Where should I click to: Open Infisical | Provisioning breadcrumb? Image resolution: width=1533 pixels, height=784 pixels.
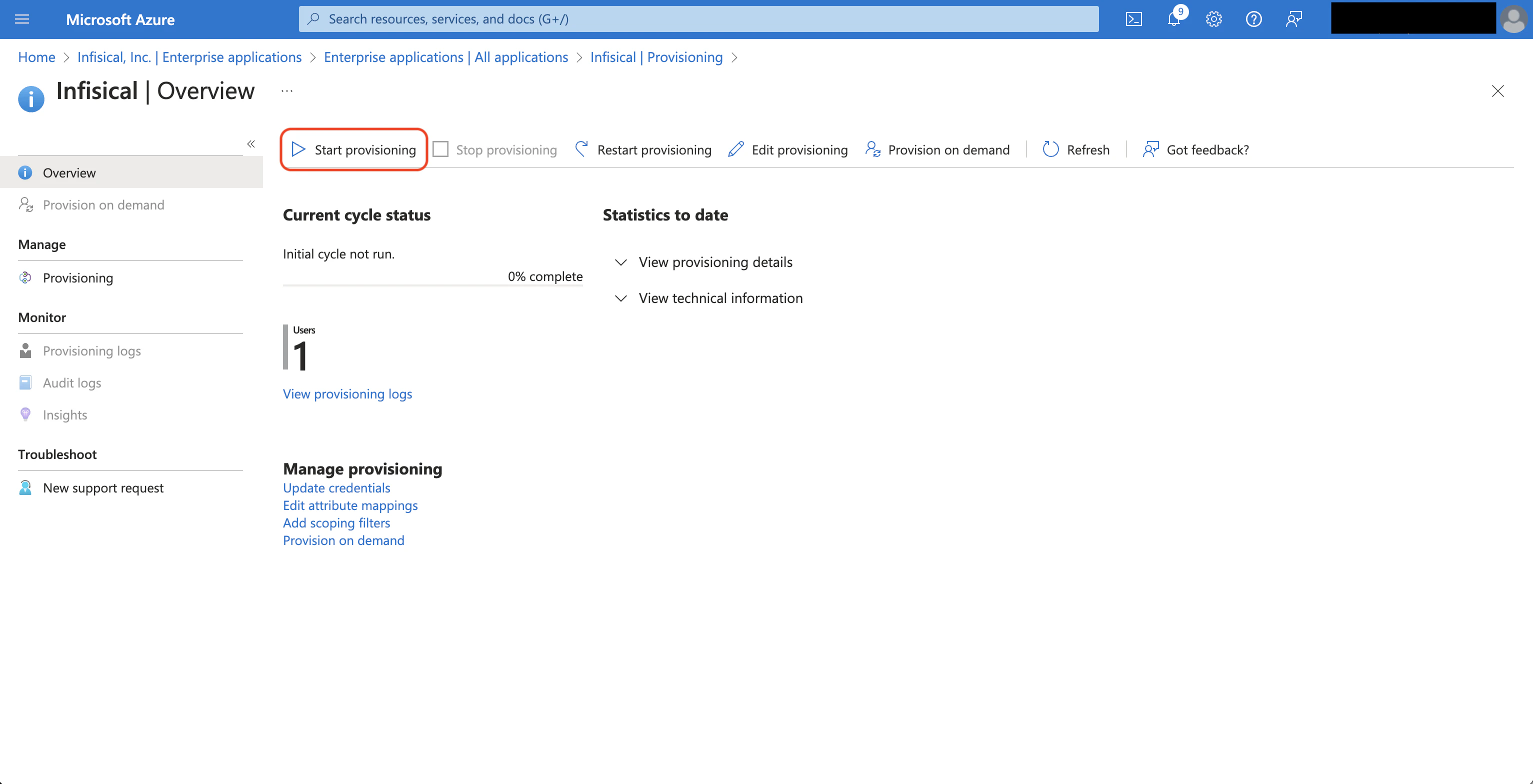[x=656, y=57]
